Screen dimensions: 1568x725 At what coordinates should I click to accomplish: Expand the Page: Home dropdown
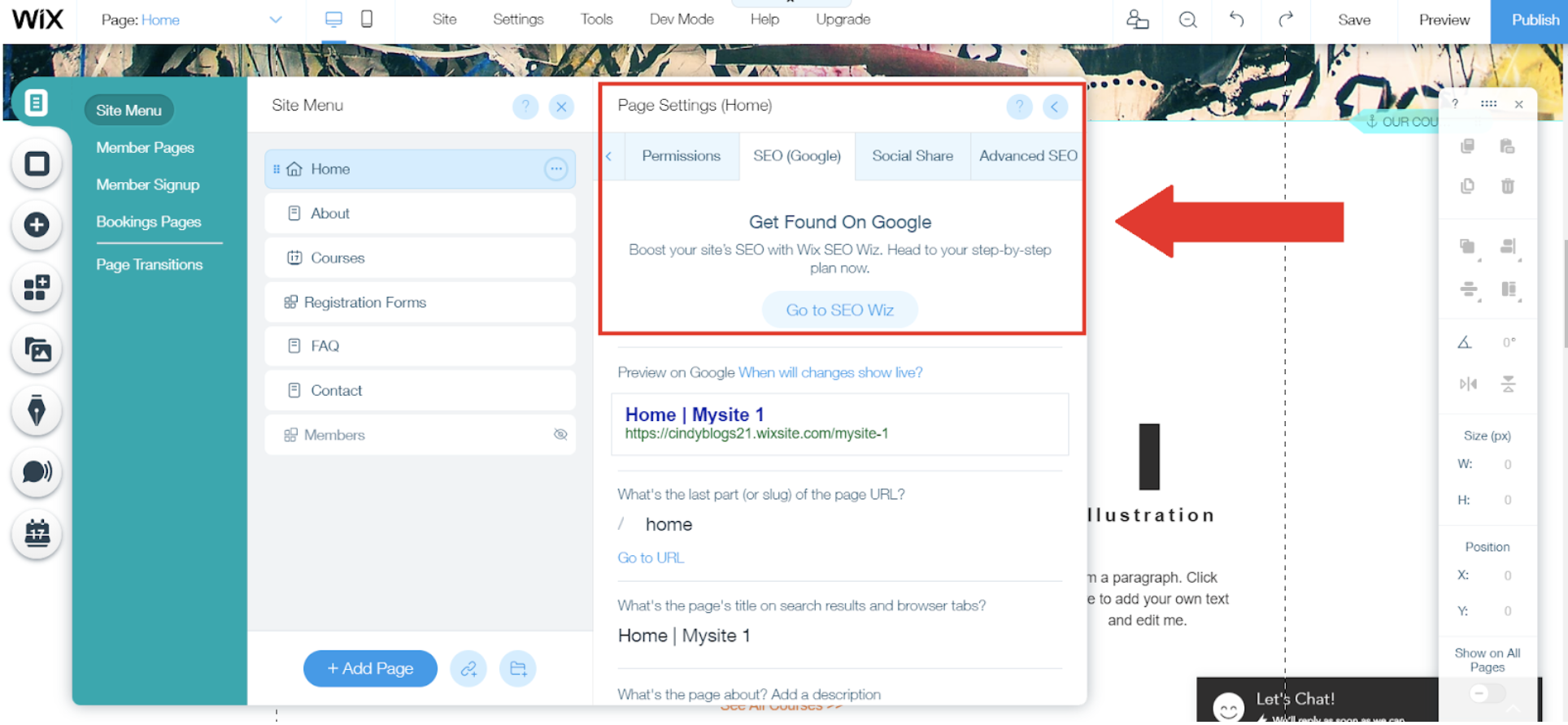tap(276, 20)
